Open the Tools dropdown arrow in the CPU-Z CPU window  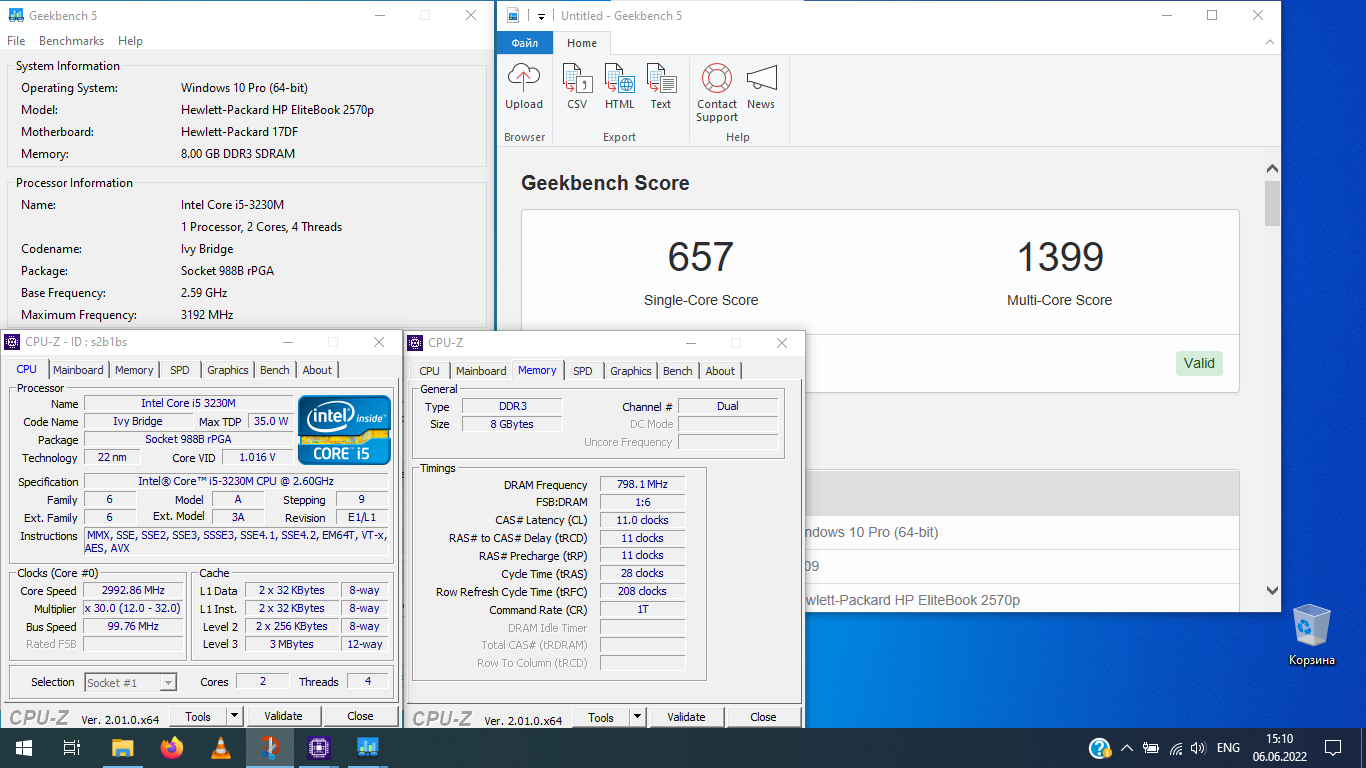[x=234, y=716]
